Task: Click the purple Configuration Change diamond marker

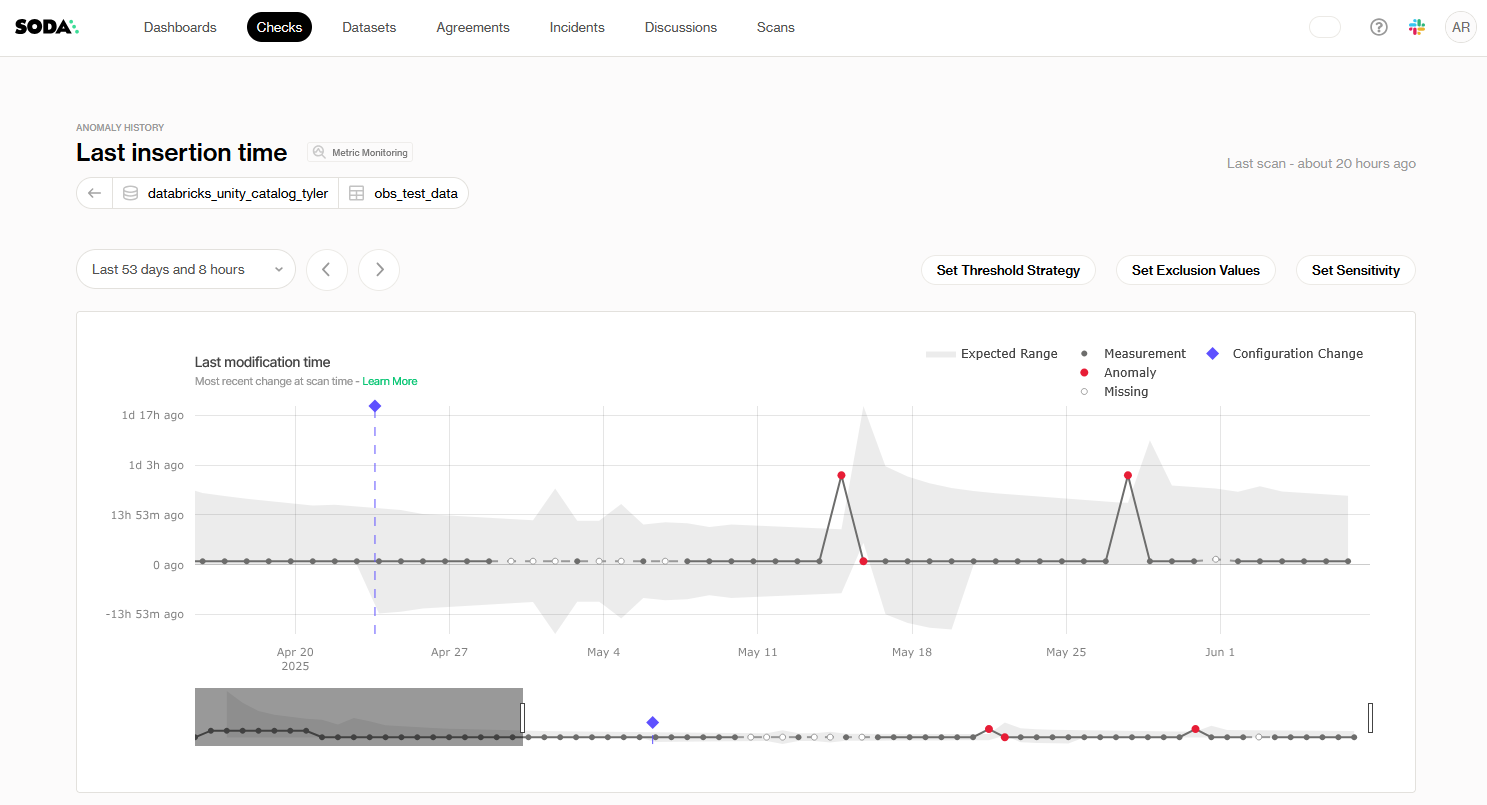Action: [x=374, y=406]
